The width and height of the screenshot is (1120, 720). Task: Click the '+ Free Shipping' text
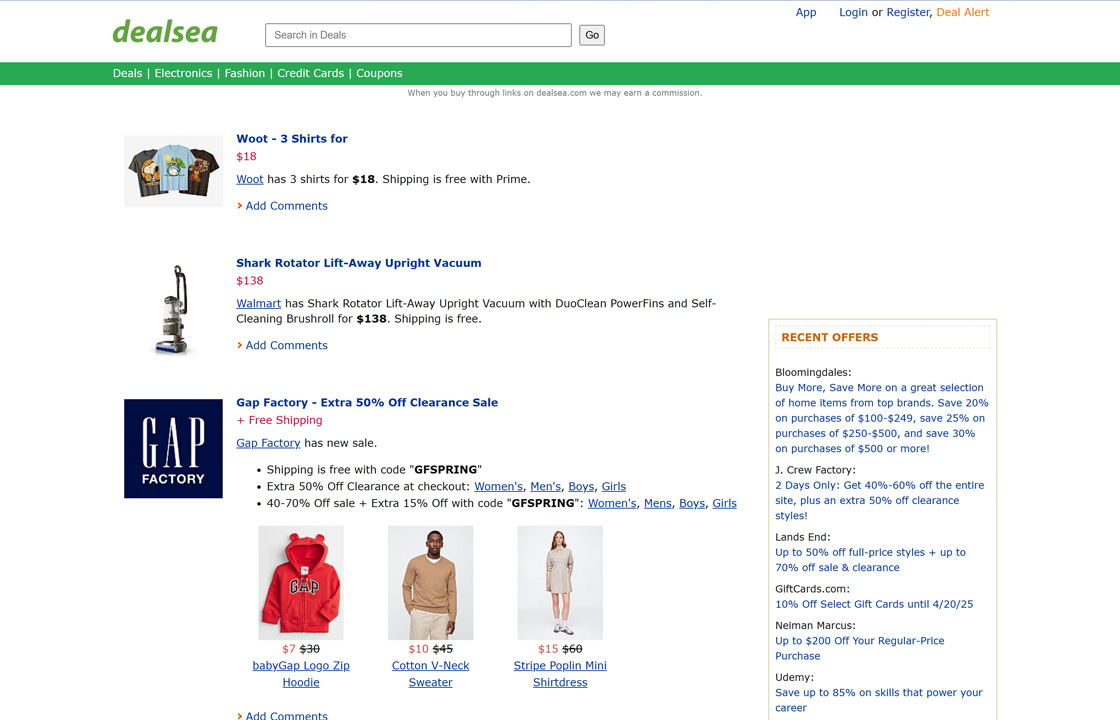click(x=279, y=420)
